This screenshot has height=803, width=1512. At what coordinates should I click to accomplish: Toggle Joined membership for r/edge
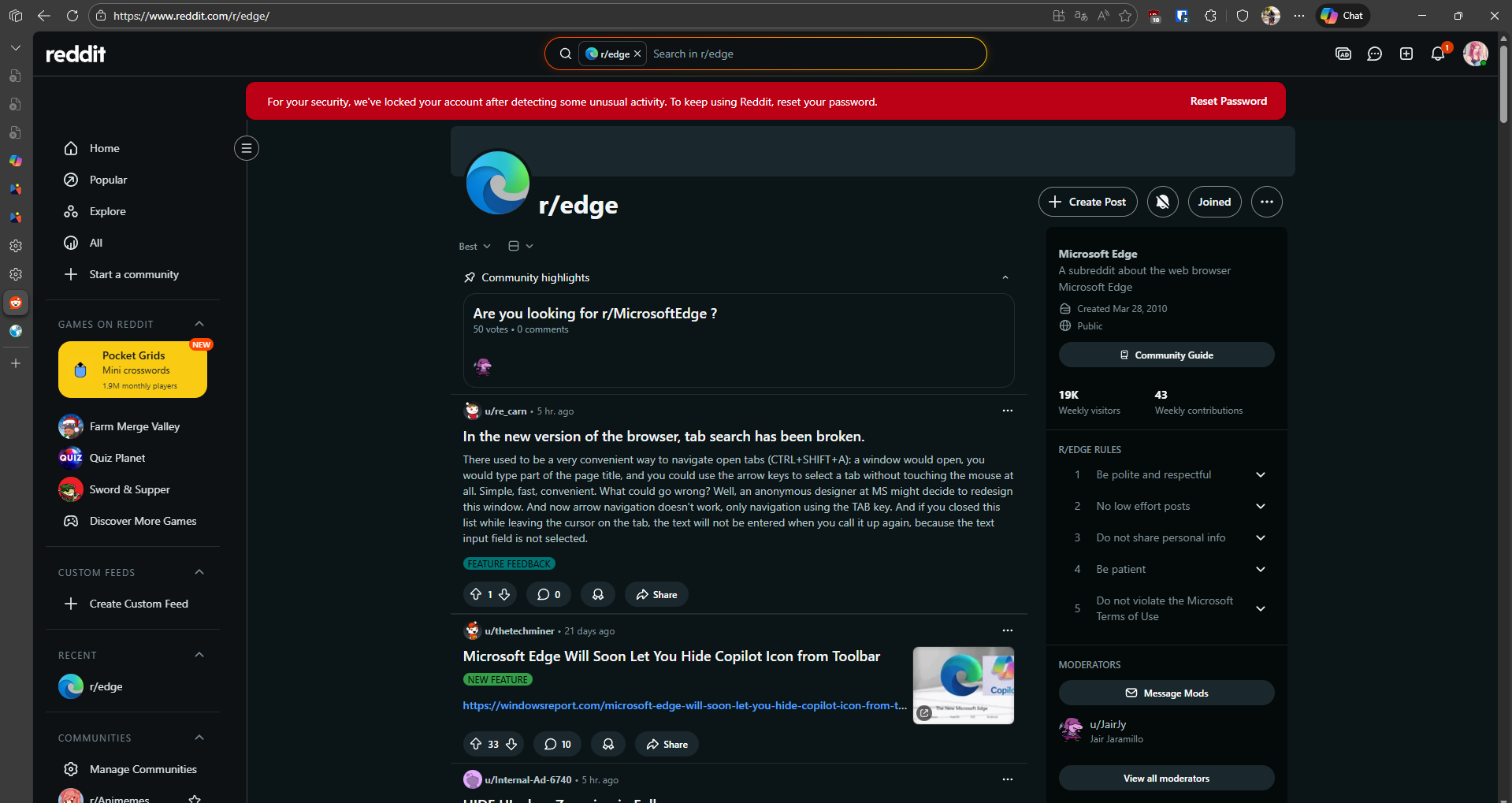(x=1213, y=202)
